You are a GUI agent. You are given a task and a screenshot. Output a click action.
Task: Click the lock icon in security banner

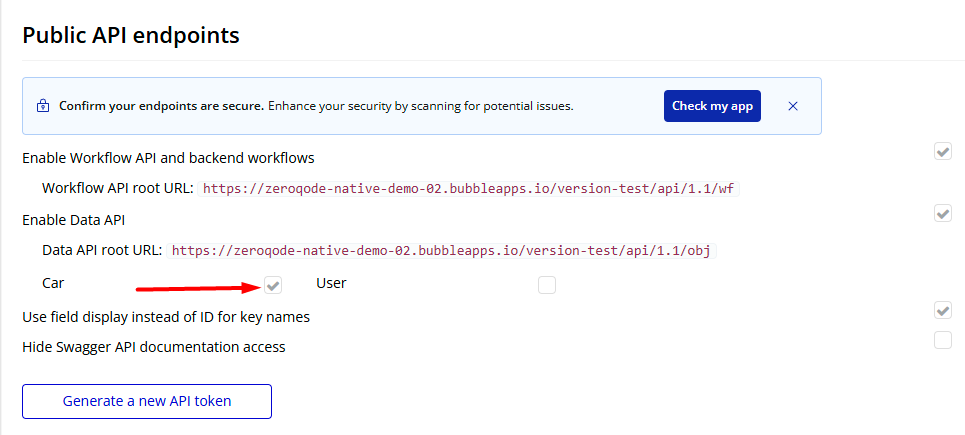(43, 106)
